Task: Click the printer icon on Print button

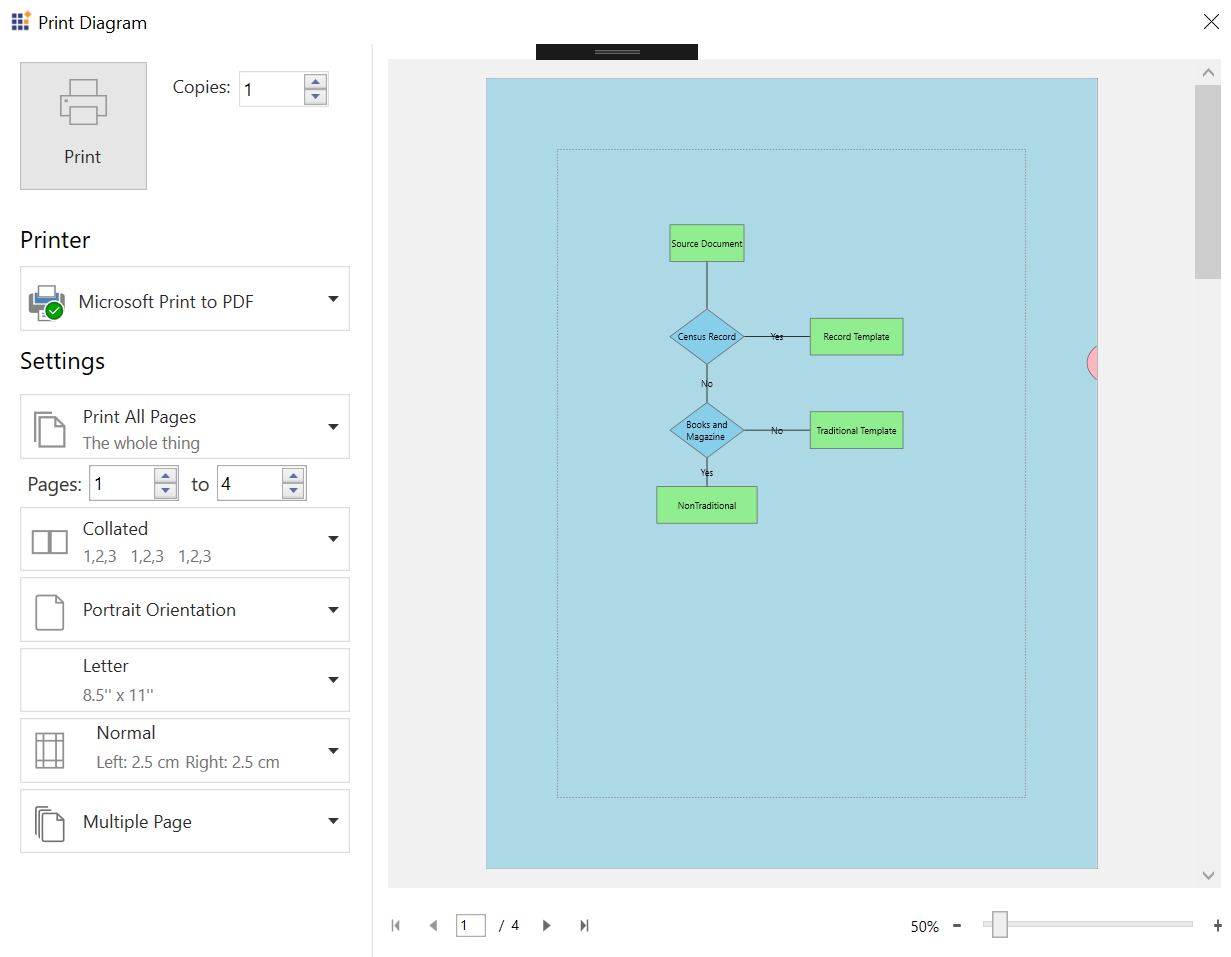Action: 83,102
